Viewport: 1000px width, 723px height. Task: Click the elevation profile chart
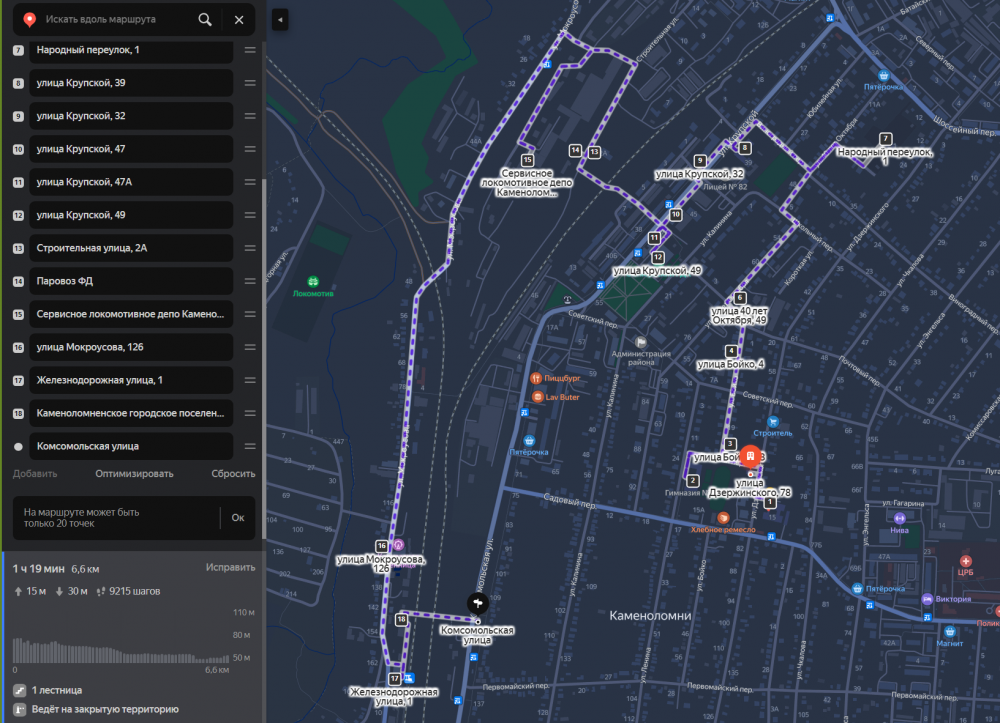[121, 649]
